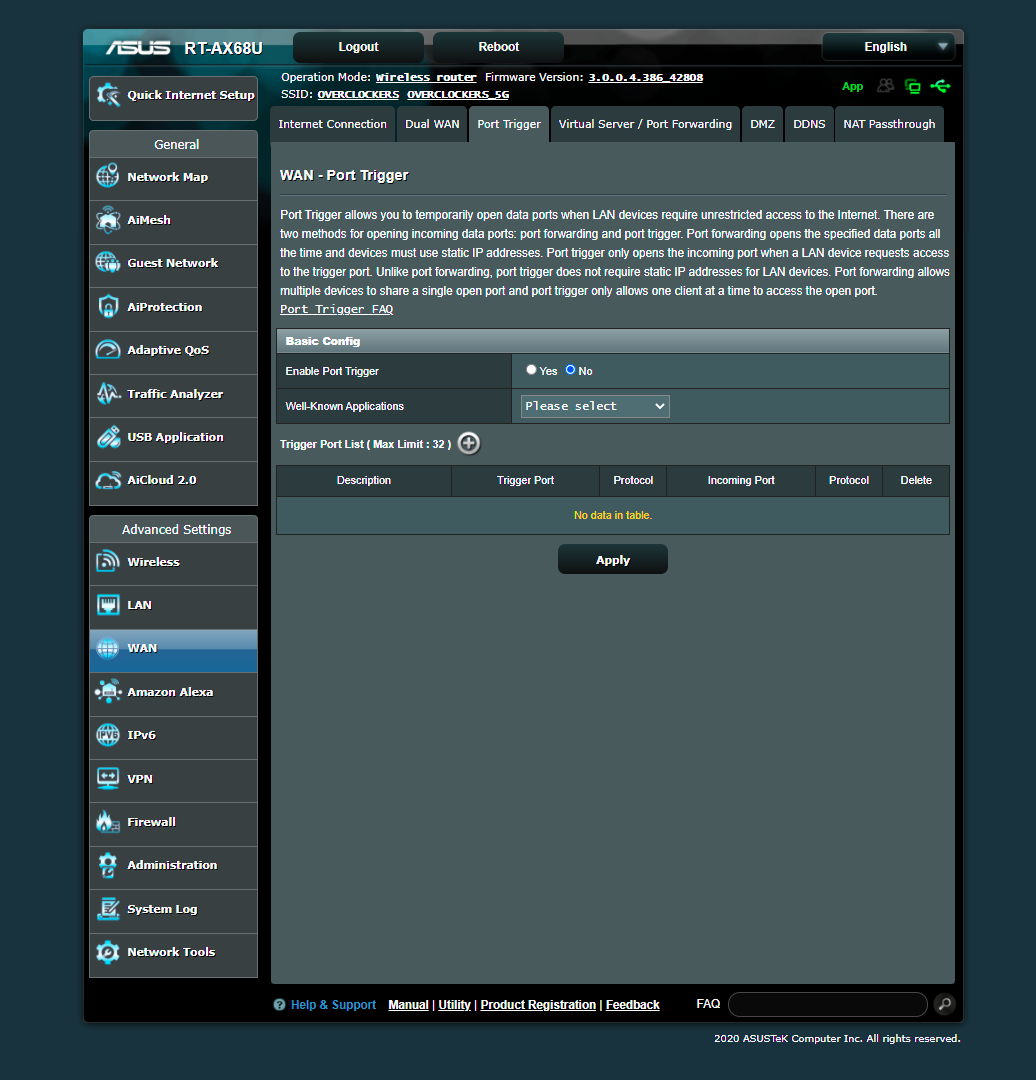This screenshot has width=1036, height=1080.
Task: Switch to NAT Passthrough tab
Action: click(889, 124)
